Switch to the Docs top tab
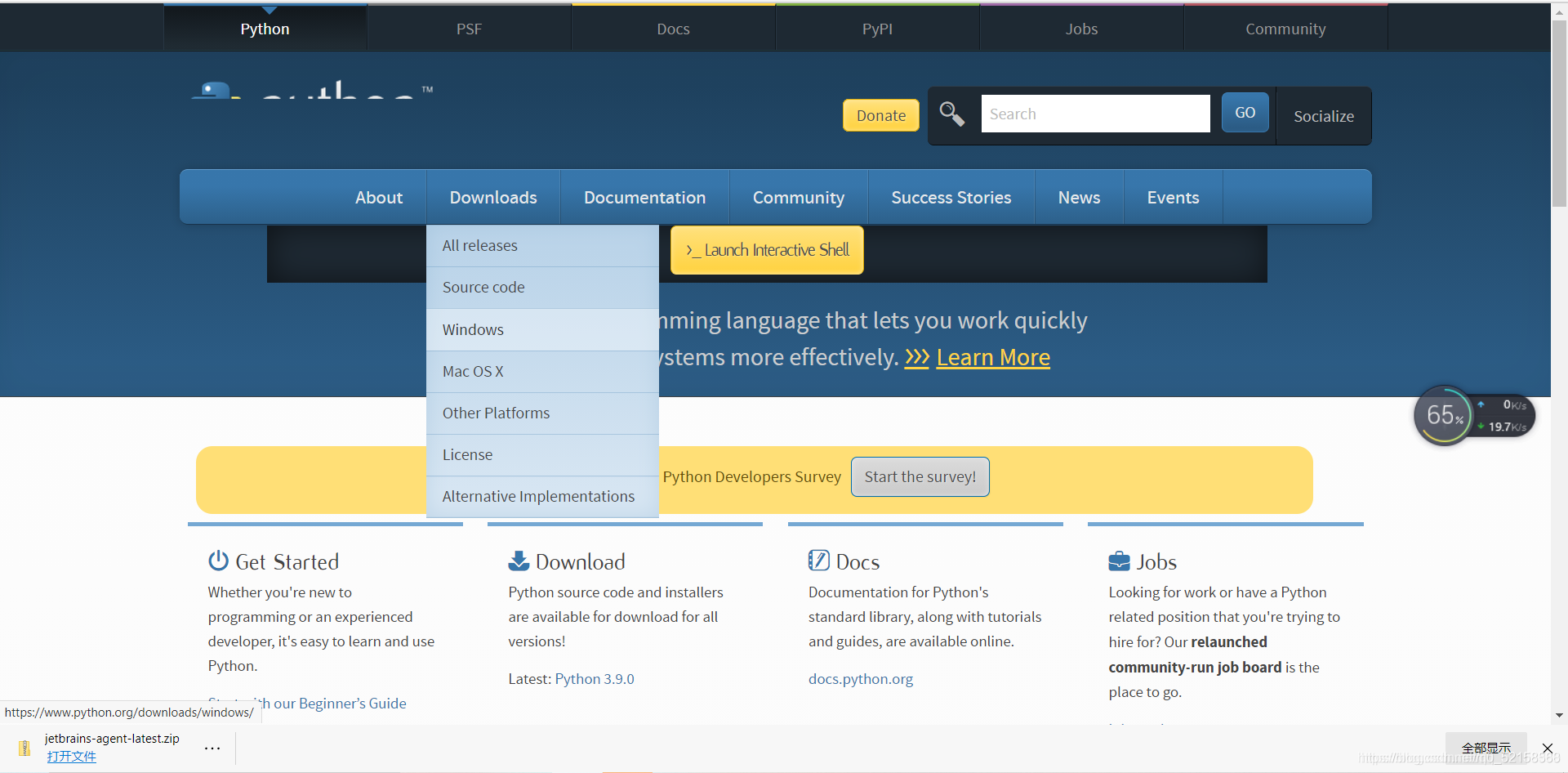The image size is (1568, 773). [x=674, y=29]
